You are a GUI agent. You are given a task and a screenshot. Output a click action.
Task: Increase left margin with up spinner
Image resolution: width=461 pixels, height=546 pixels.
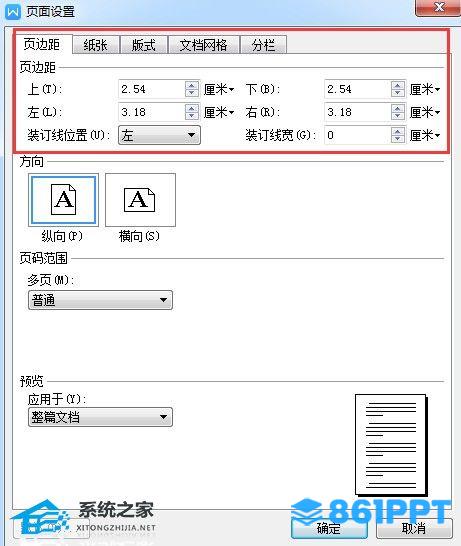click(192, 108)
